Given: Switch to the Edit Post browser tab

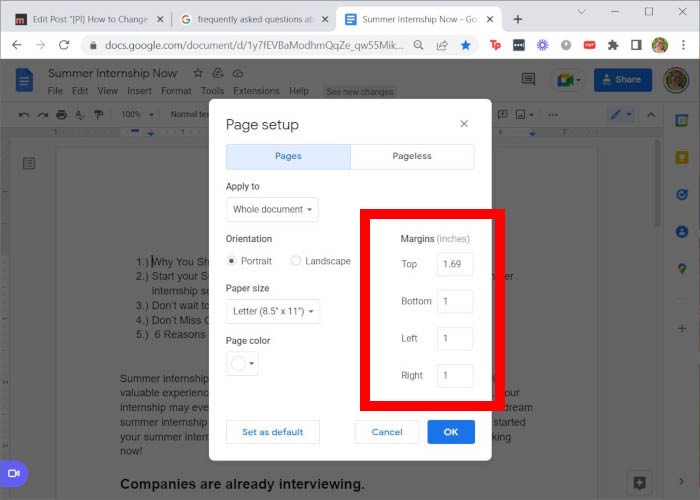Looking at the screenshot, I should [x=90, y=19].
